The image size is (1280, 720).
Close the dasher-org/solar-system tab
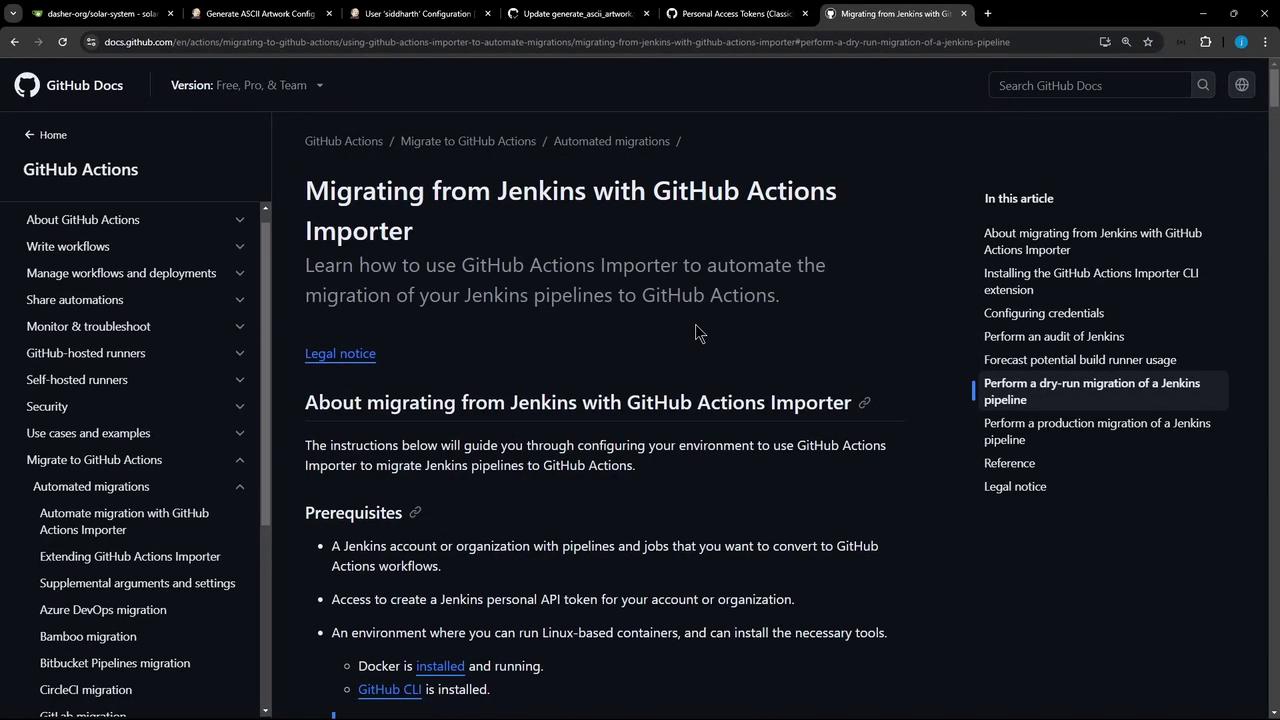pyautogui.click(x=170, y=14)
